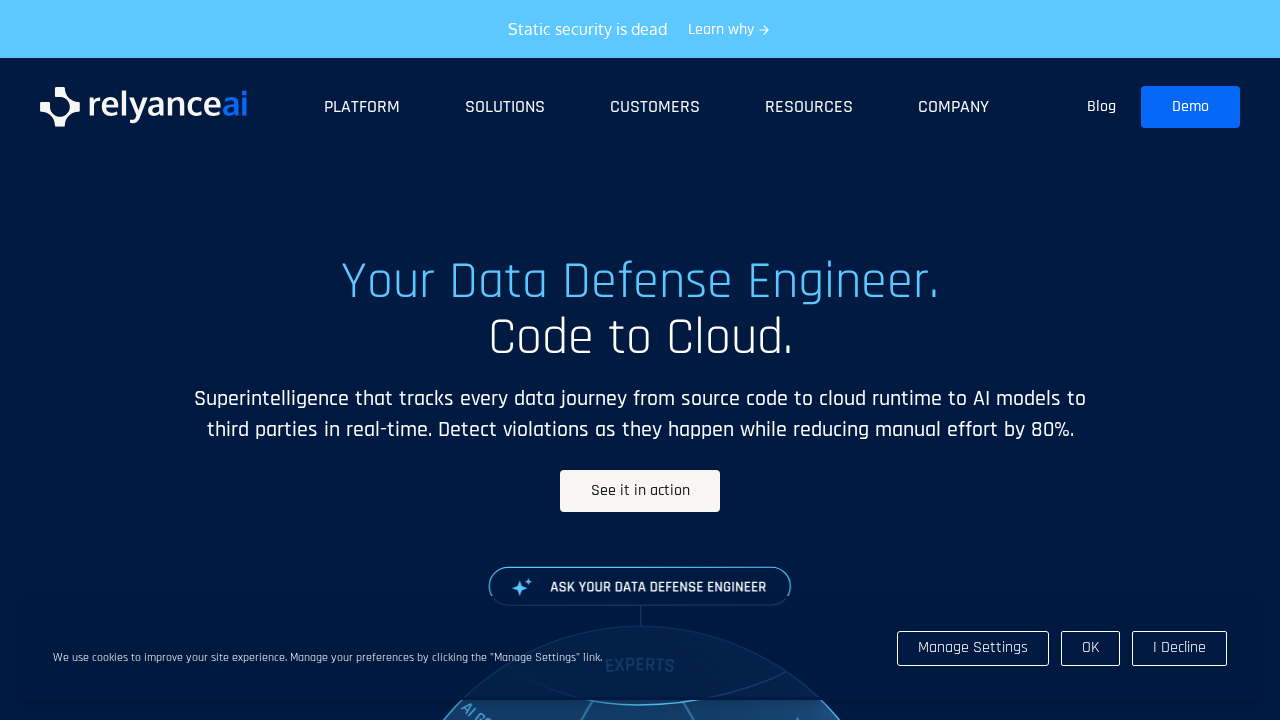Open cookie Manage Settings
Image resolution: width=1280 pixels, height=720 pixels.
click(x=972, y=648)
